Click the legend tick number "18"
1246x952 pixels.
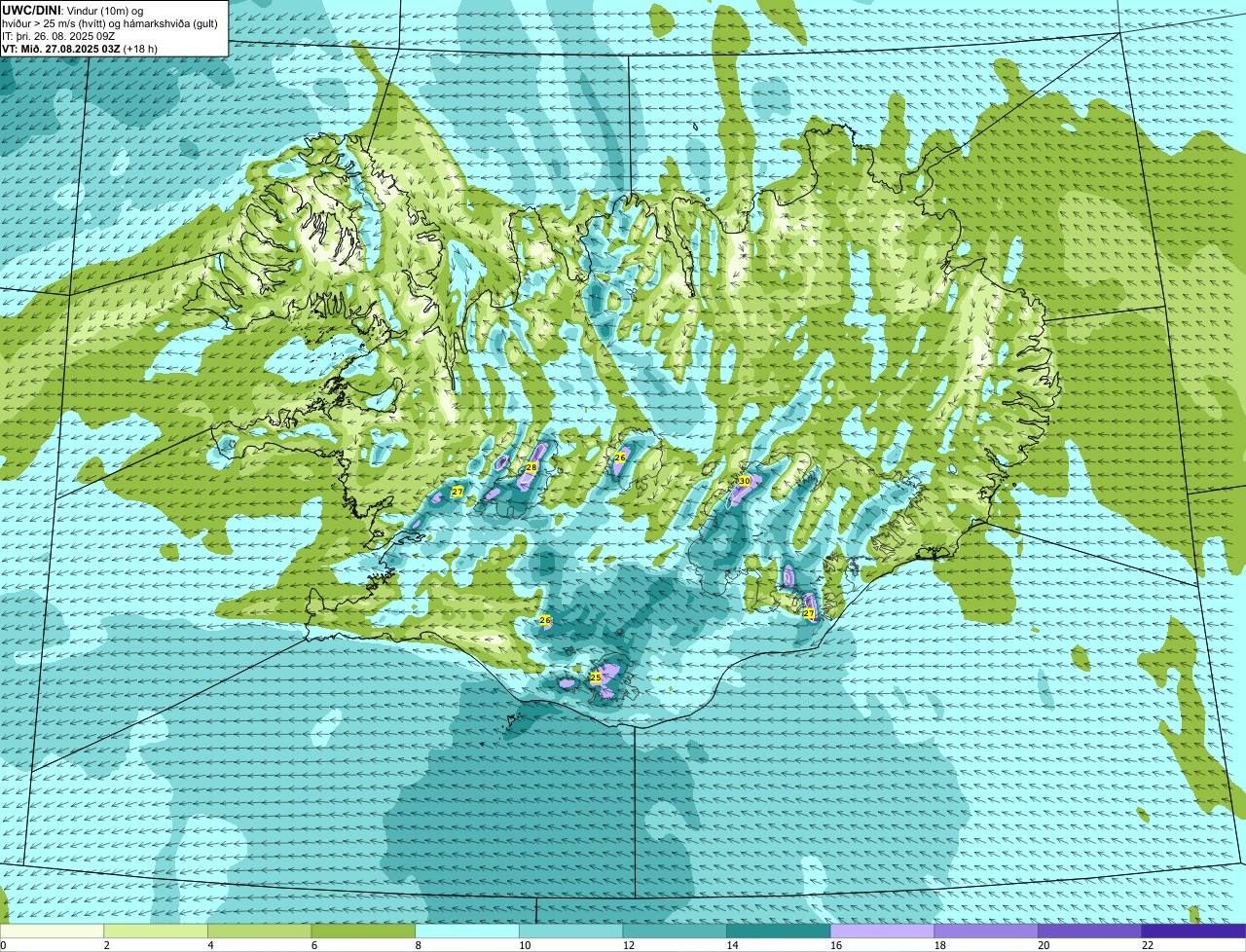pos(940,945)
